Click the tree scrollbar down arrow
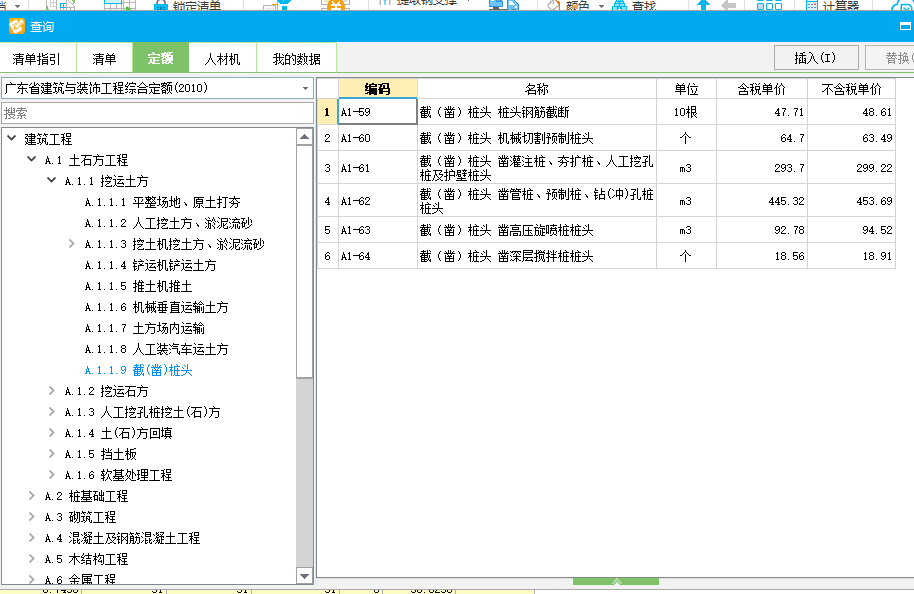Image resolution: width=914 pixels, height=594 pixels. [304, 576]
